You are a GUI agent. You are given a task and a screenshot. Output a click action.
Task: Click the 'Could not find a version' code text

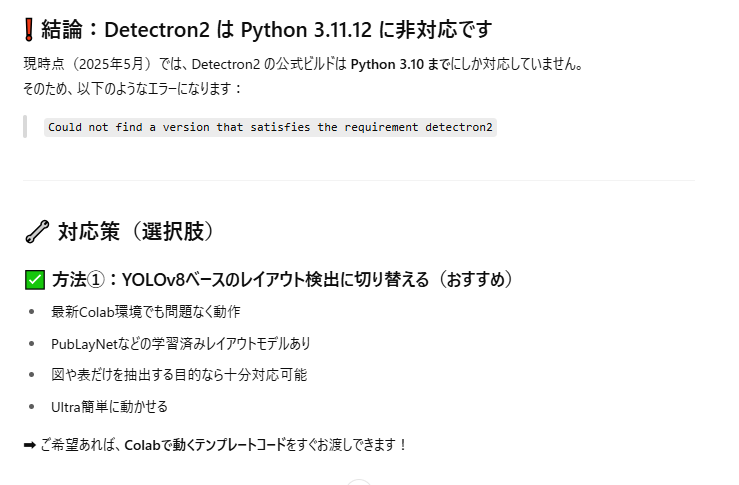271,128
